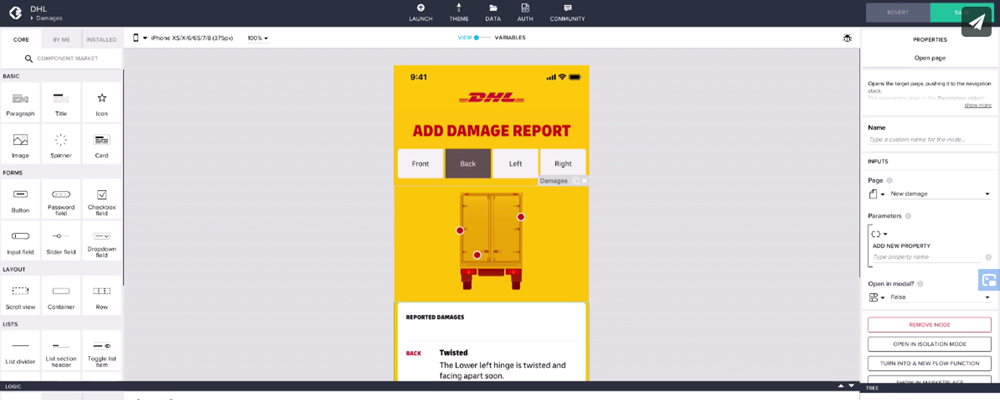Viewport: 1000px width, 400px height.
Task: Select the Container component
Action: click(x=61, y=295)
